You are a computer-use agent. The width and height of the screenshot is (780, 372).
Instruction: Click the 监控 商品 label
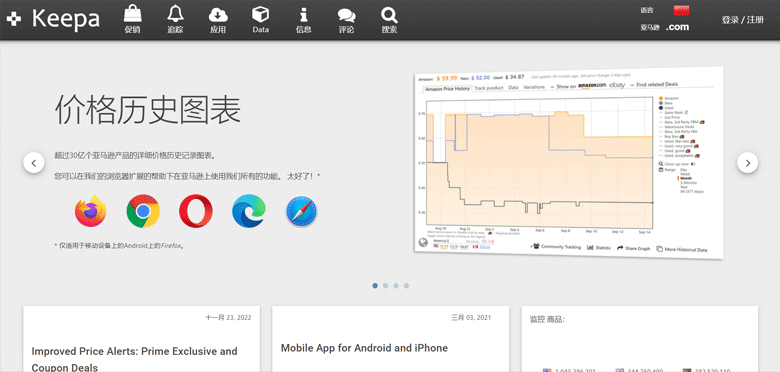pyautogui.click(x=547, y=319)
